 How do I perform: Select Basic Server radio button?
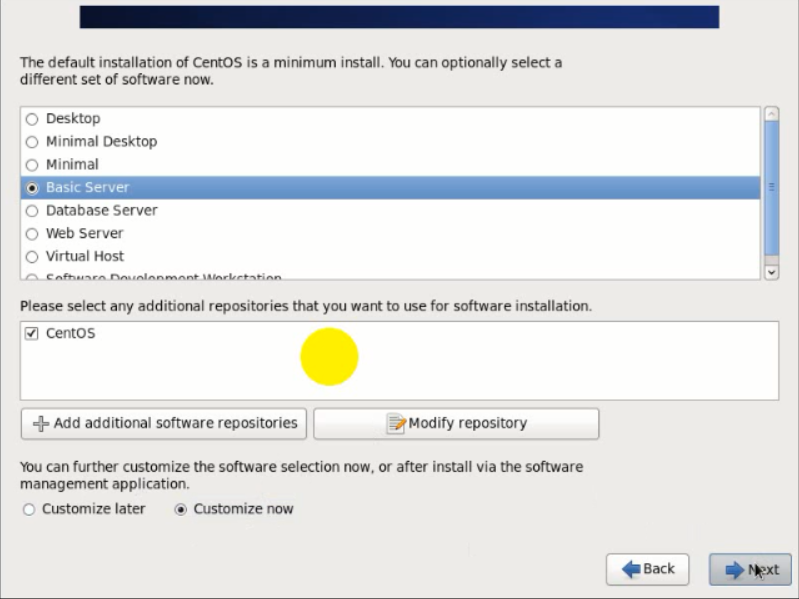(32, 188)
